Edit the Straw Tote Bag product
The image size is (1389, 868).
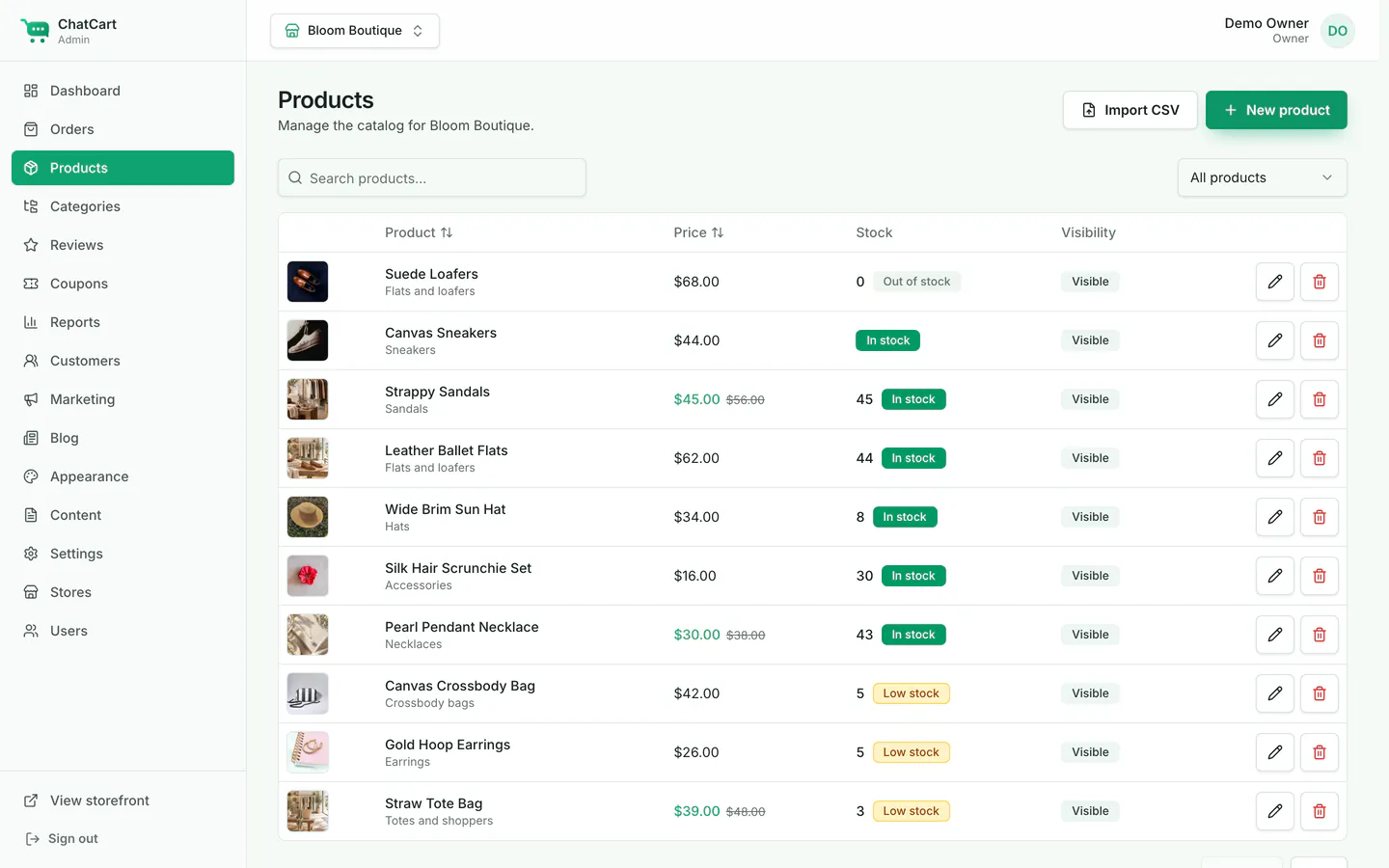1274,811
